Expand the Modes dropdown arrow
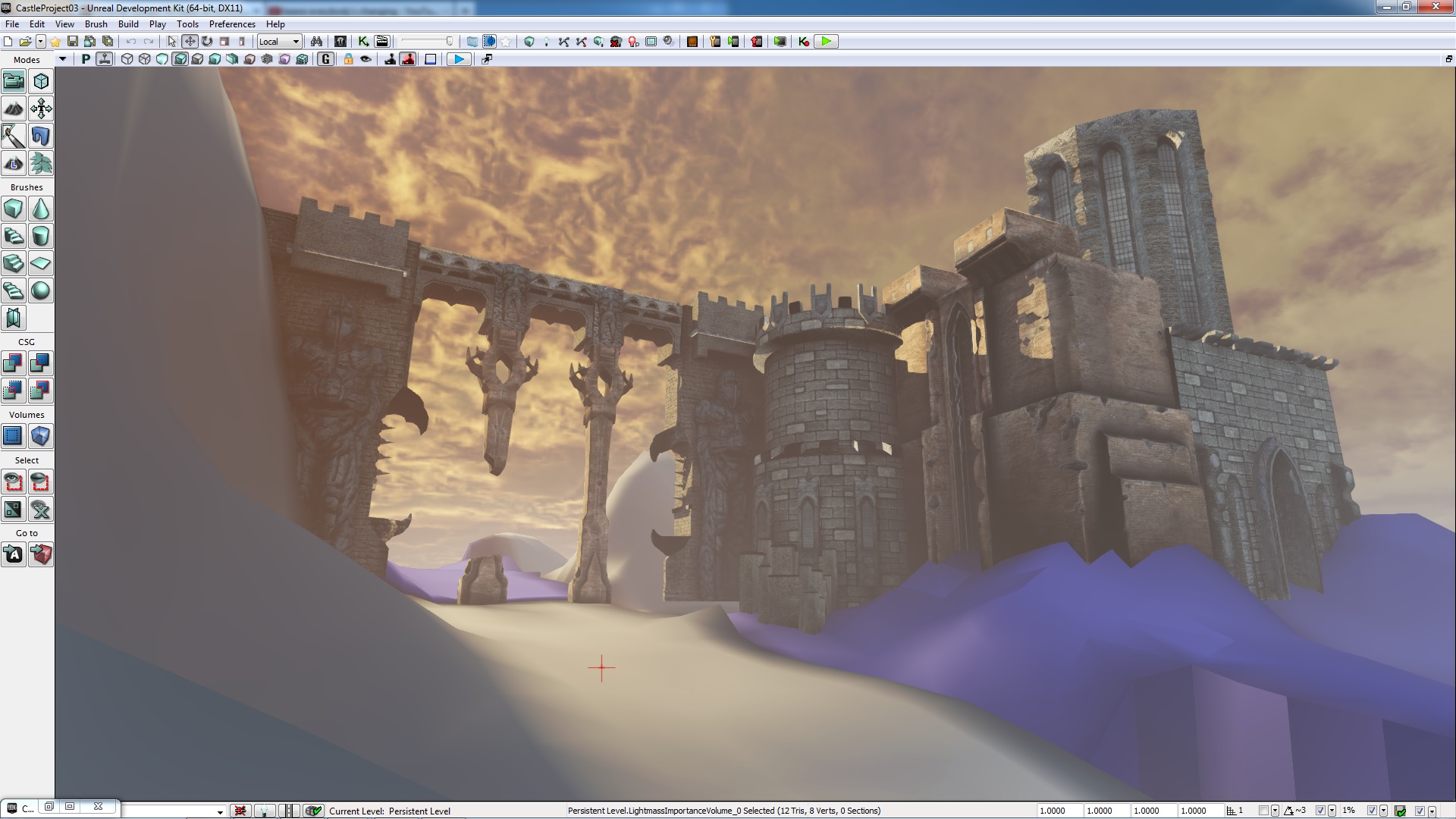Screen dimensions: 1456x819 tap(62, 59)
